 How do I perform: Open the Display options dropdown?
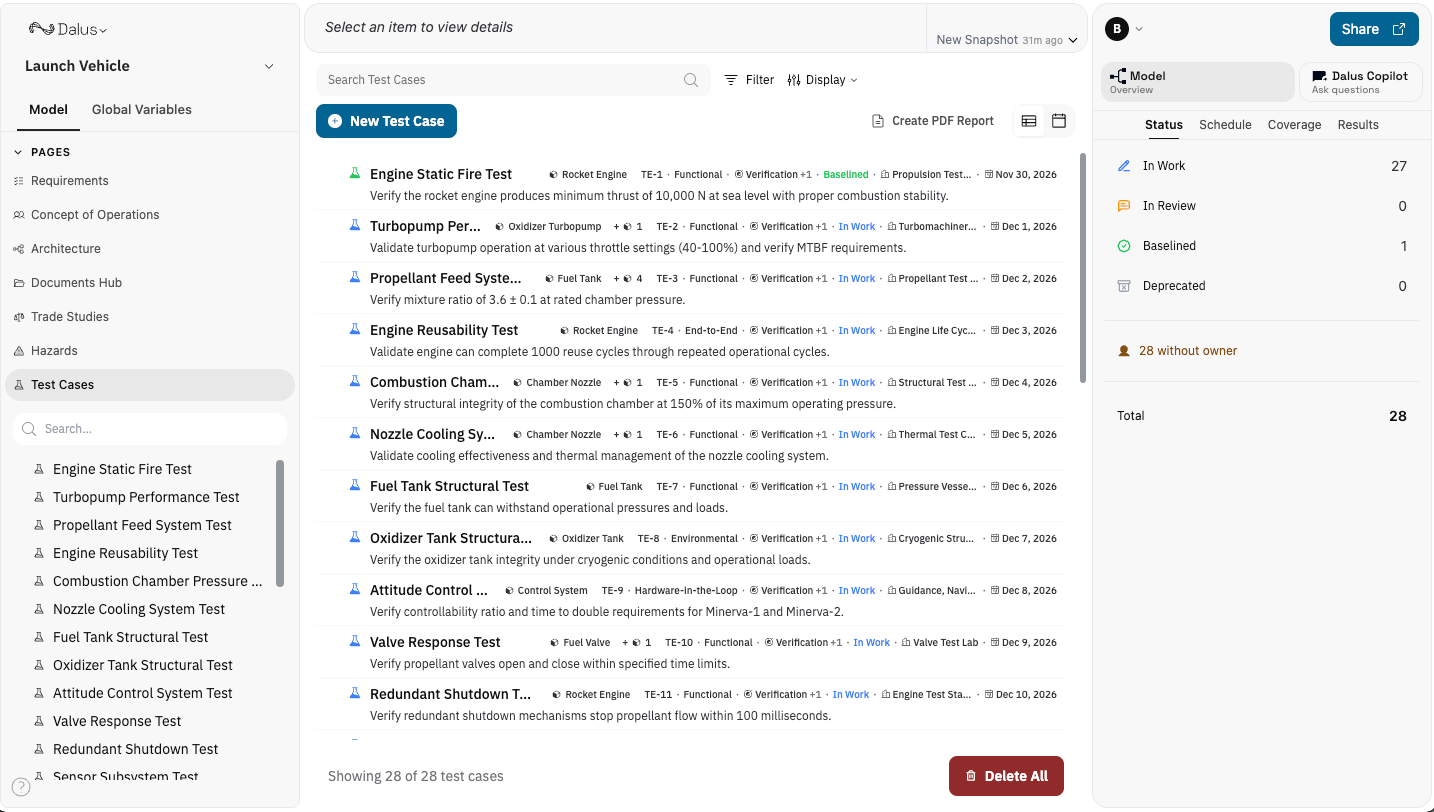(x=822, y=80)
